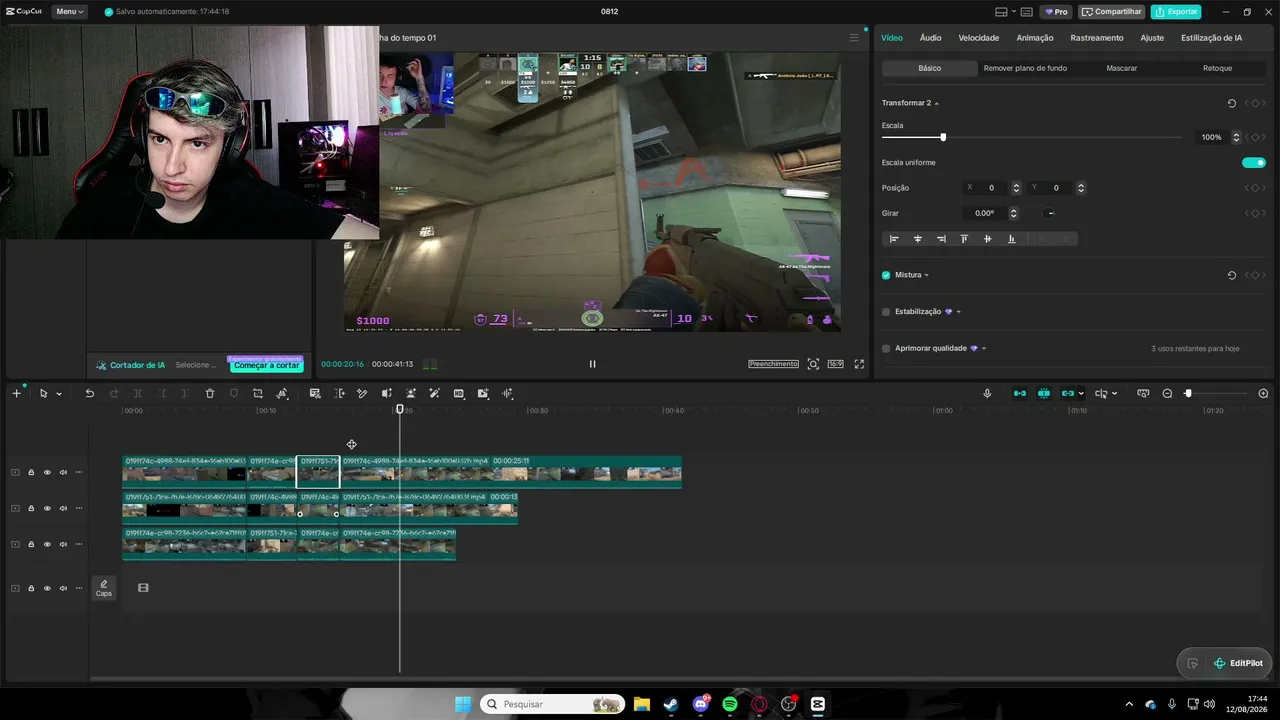Choose the selection arrow tool
Screen dimensions: 1280x720
tap(43, 394)
